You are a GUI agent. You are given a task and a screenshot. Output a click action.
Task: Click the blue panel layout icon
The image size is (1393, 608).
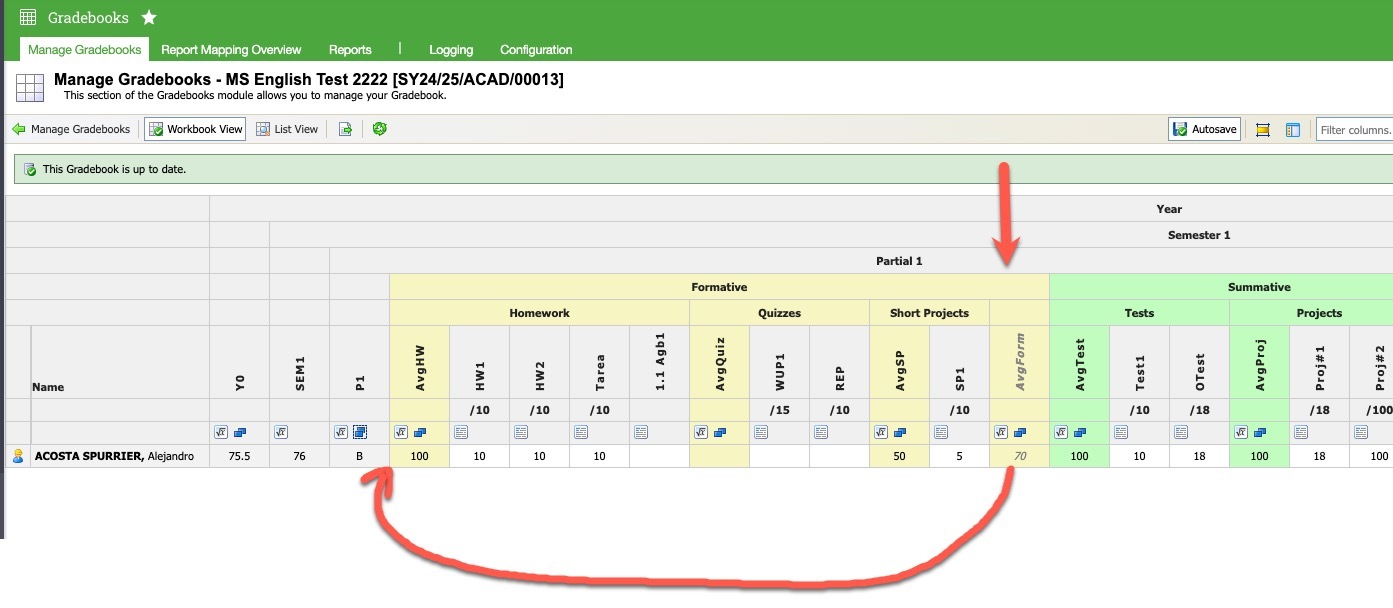[x=1292, y=130]
